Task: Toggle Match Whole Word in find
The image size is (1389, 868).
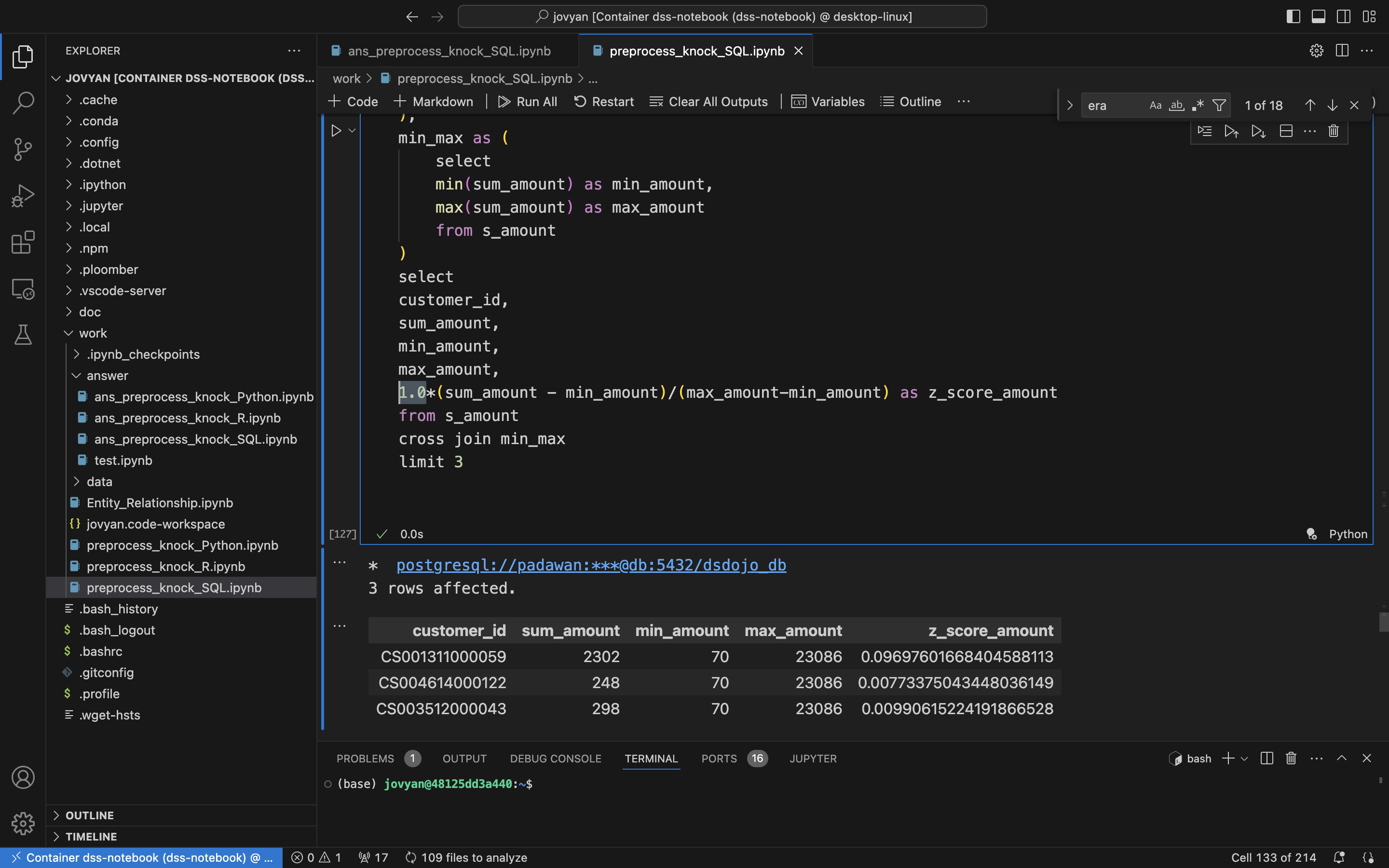Action: pyautogui.click(x=1177, y=105)
